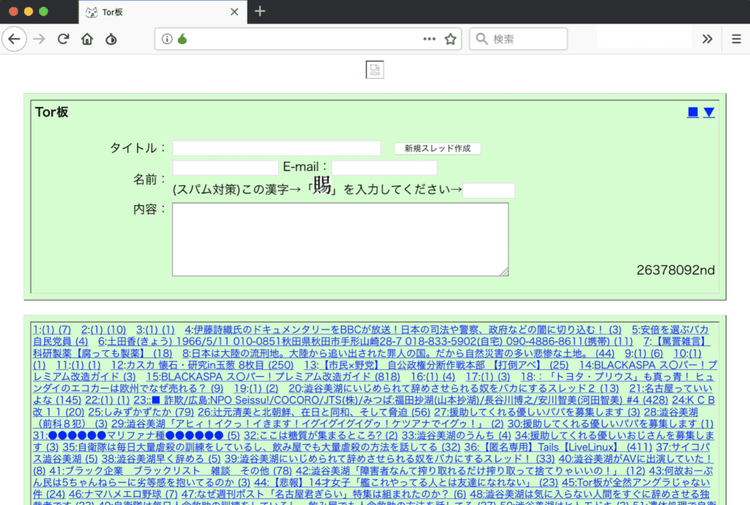750x505 pixels.
Task: Open the Firefox hamburger menu
Action: click(735, 39)
